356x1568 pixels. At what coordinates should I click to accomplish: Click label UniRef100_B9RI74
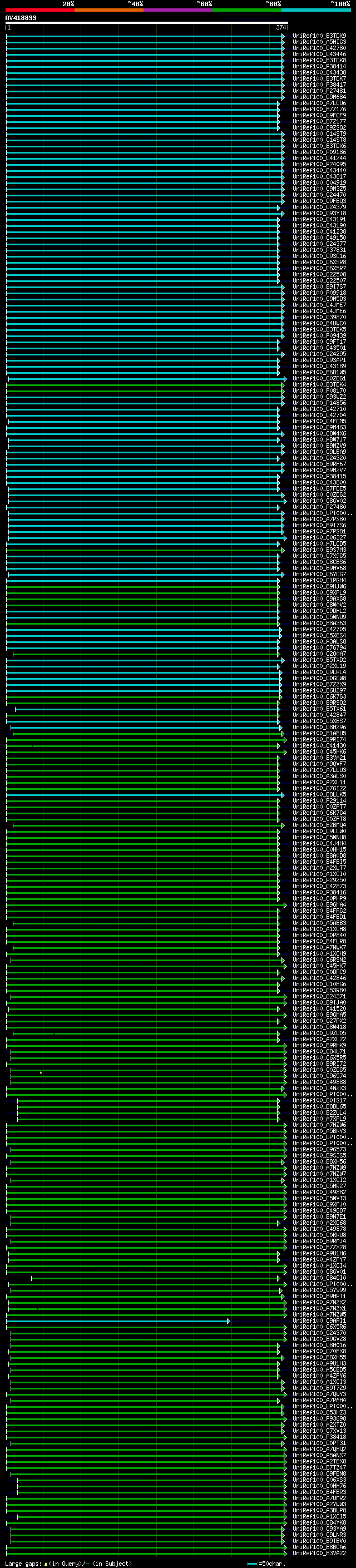point(319,739)
